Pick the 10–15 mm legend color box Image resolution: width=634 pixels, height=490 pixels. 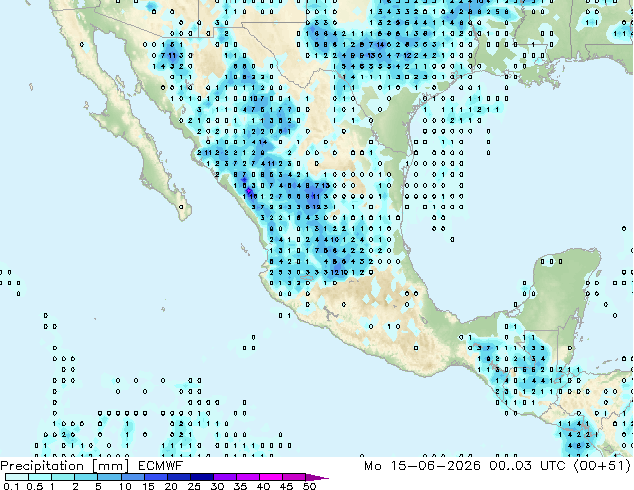132,477
